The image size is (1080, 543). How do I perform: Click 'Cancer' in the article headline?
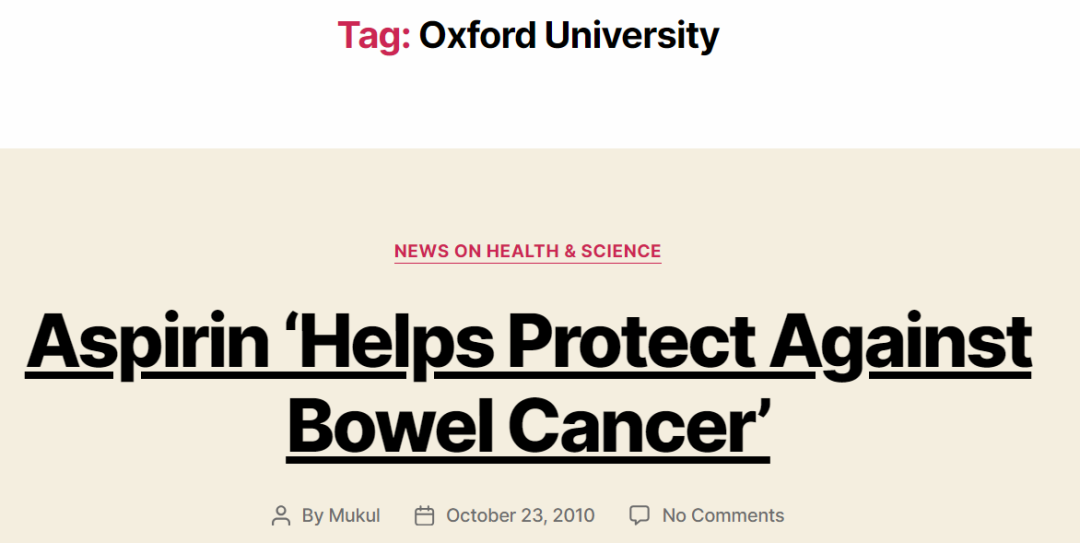(x=642, y=426)
